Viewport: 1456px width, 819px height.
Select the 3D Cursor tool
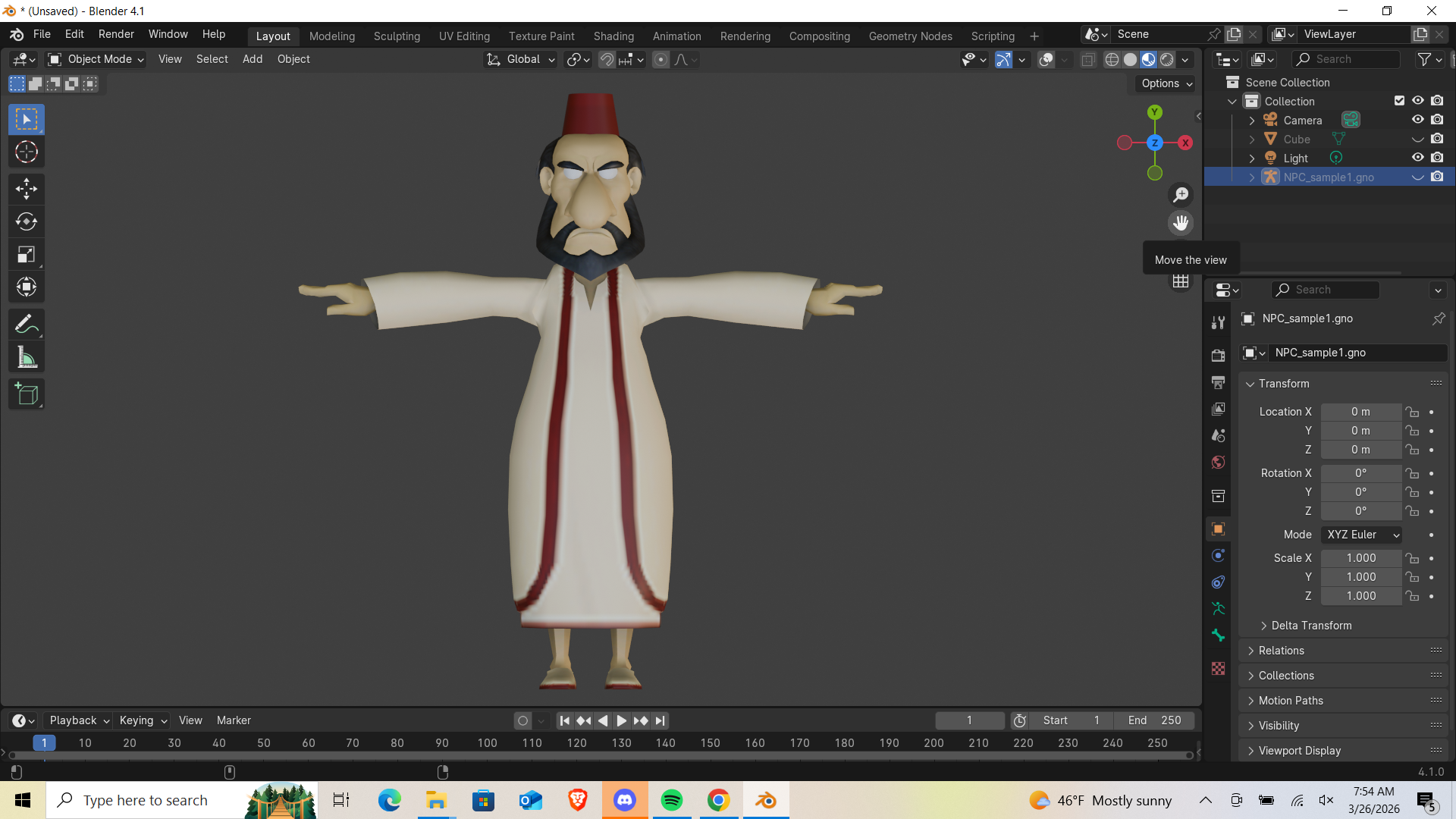[x=27, y=152]
